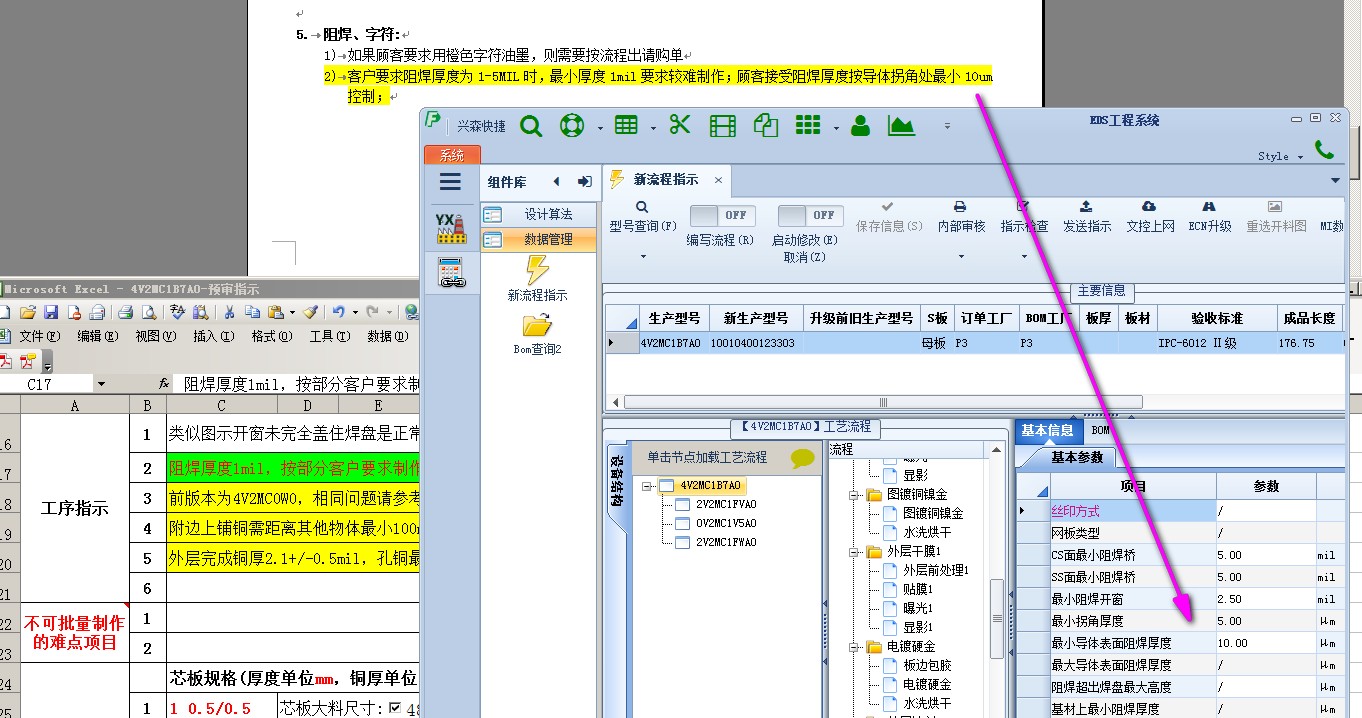1362x718 pixels.
Task: Select the 2V2MC1FVA0 tree node
Action: click(726, 505)
